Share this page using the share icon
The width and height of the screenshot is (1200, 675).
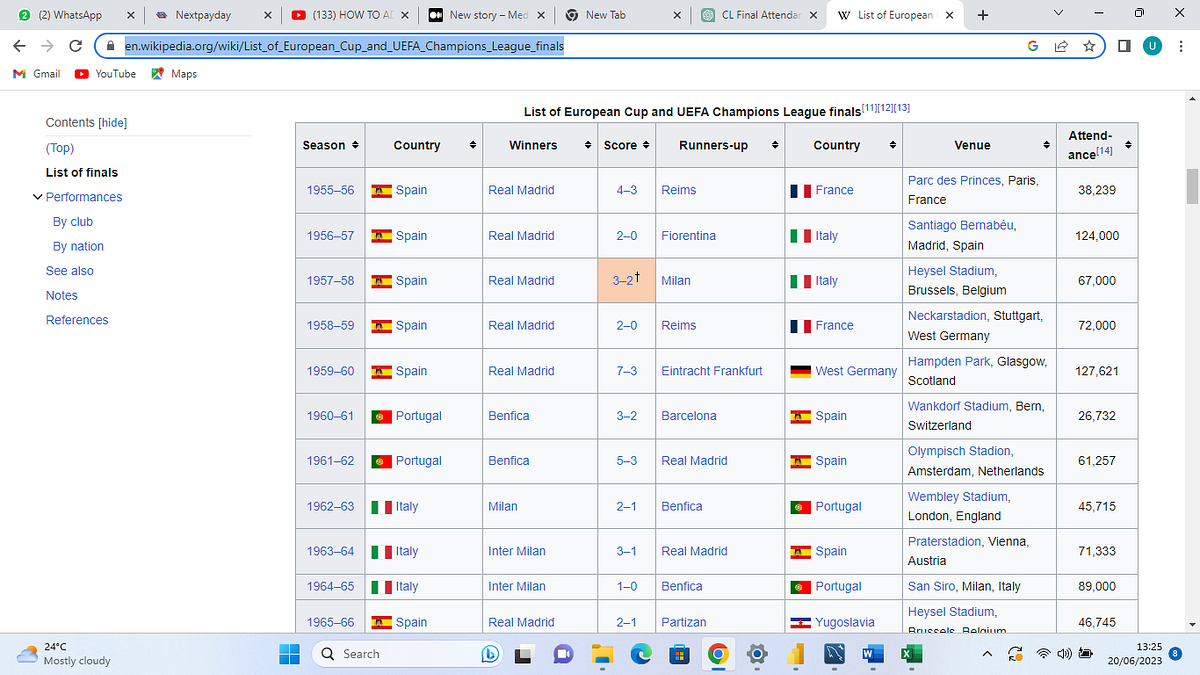1061,46
